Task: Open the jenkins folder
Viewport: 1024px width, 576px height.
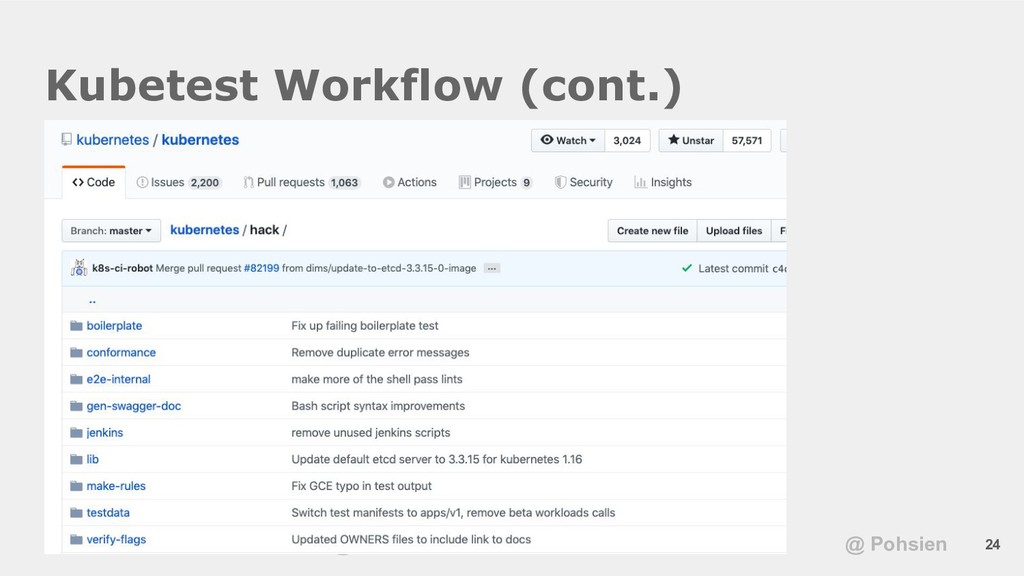Action: [104, 432]
